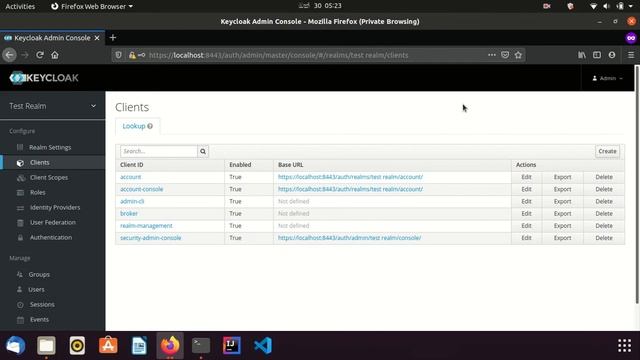This screenshot has height=360, width=640.
Task: Open LibreOffice Writer from the dock
Action: tap(139, 345)
